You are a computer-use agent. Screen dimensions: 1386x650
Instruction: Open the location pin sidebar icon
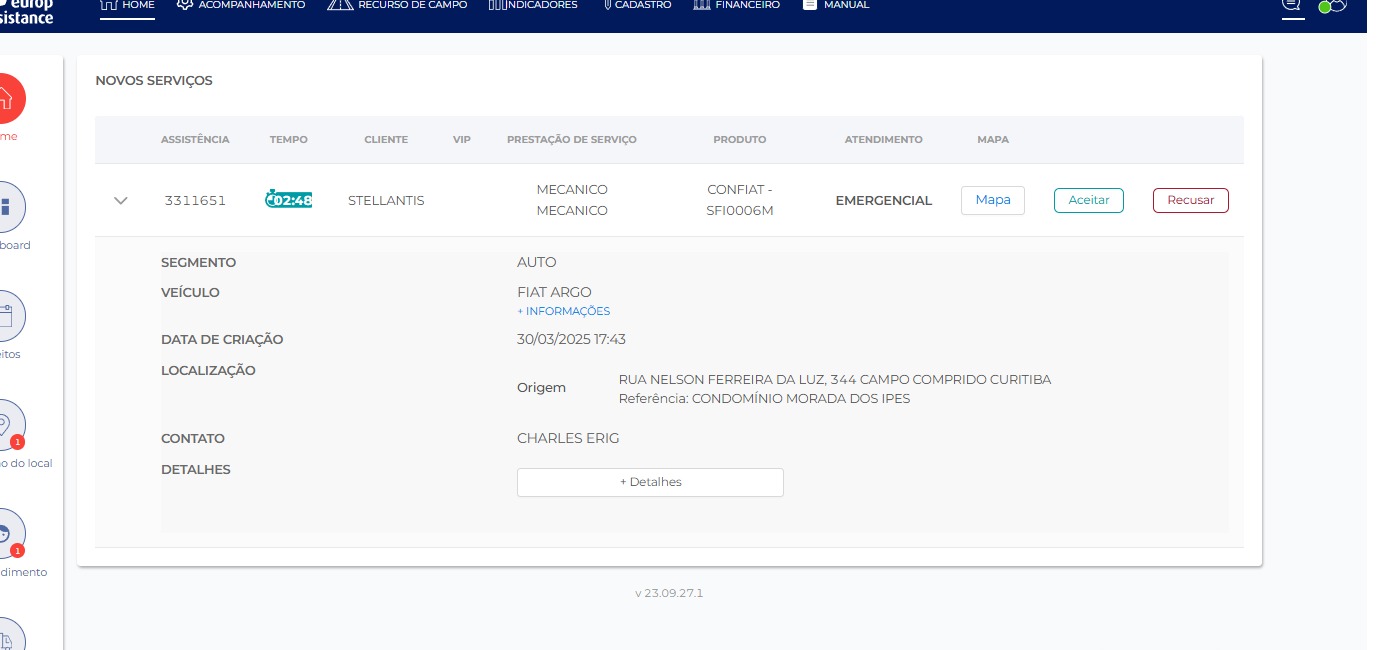pyautogui.click(x=6, y=425)
